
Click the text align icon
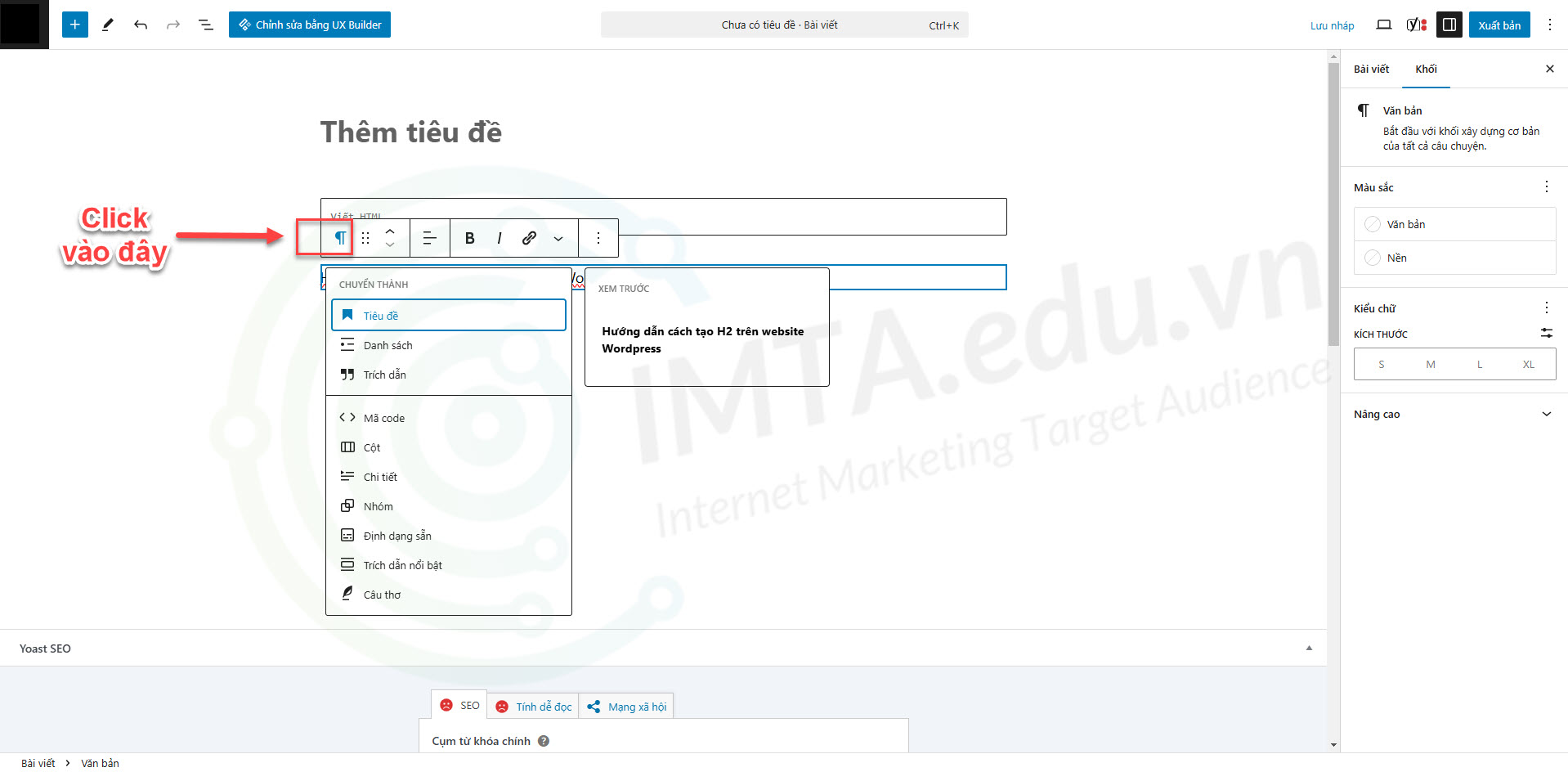click(429, 238)
